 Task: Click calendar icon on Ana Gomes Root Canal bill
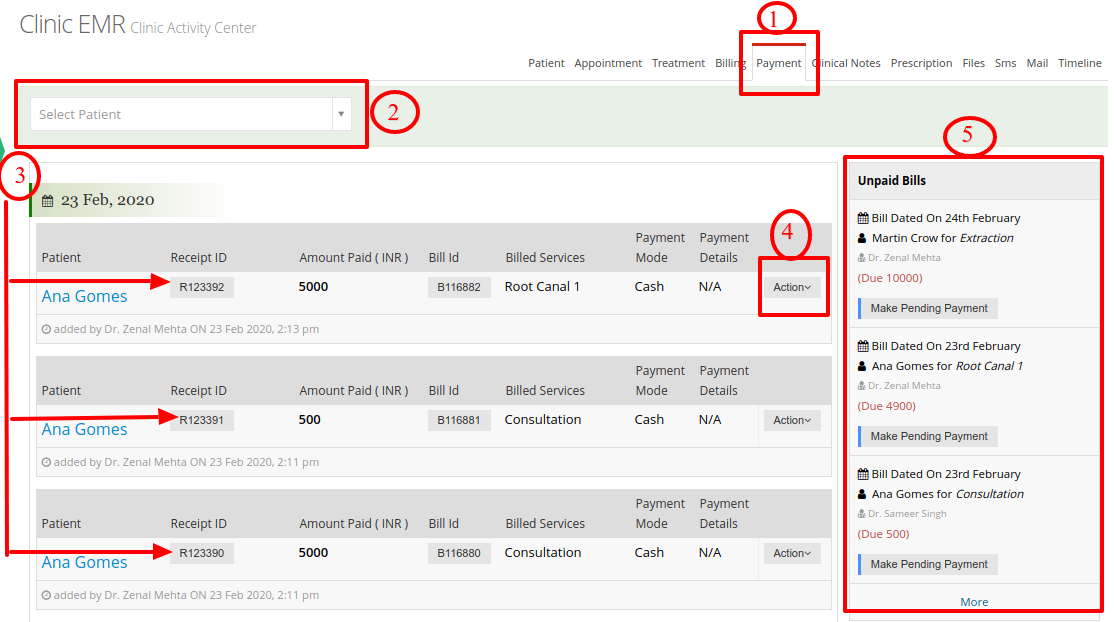(862, 346)
